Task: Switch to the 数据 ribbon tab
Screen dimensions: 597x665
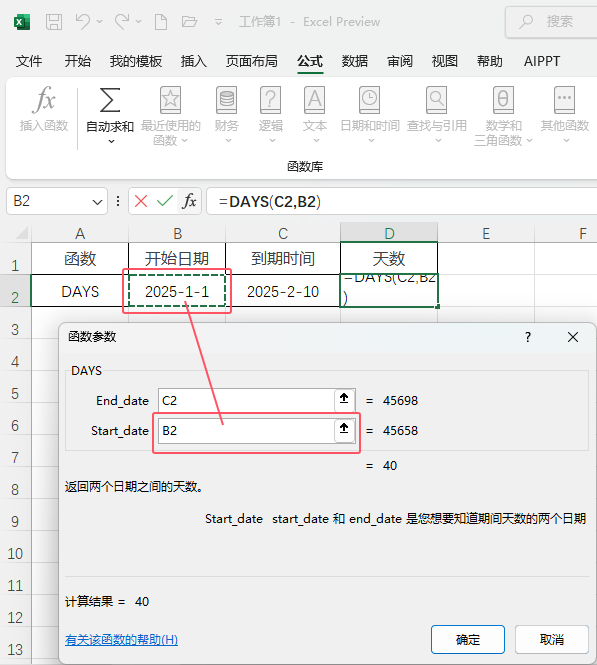Action: [355, 61]
